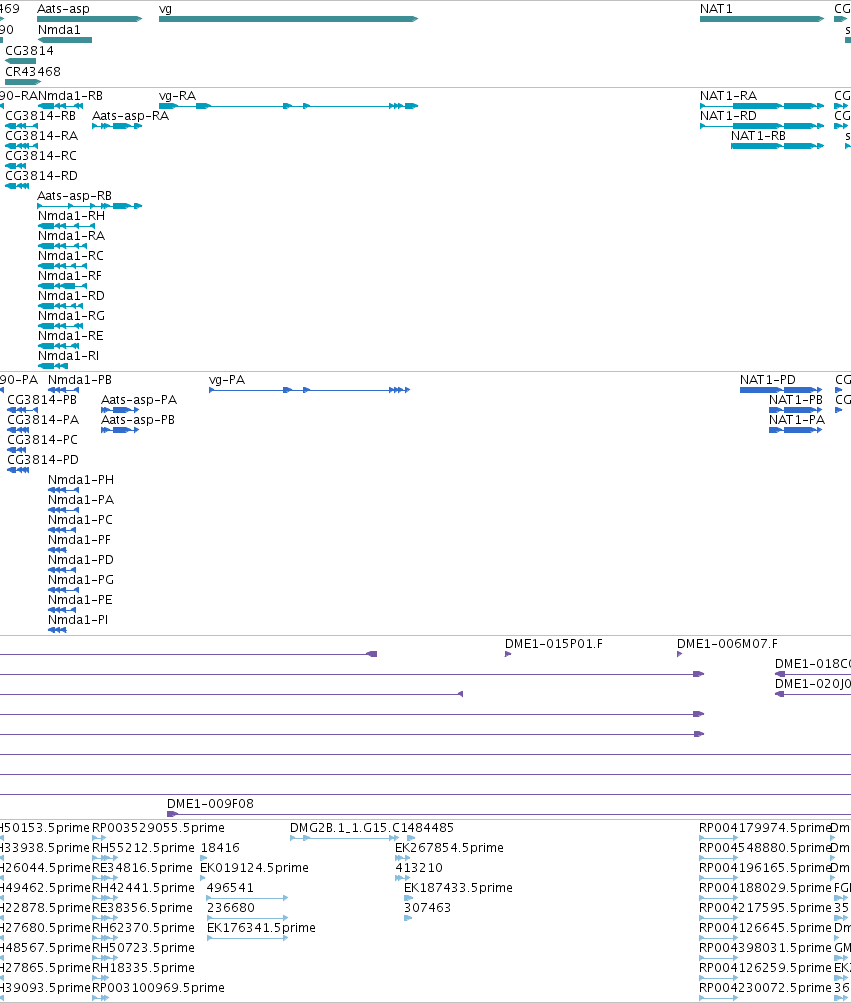Image resolution: width=851 pixels, height=1003 pixels.
Task: Select the 307463 feature label
Action: [427, 908]
